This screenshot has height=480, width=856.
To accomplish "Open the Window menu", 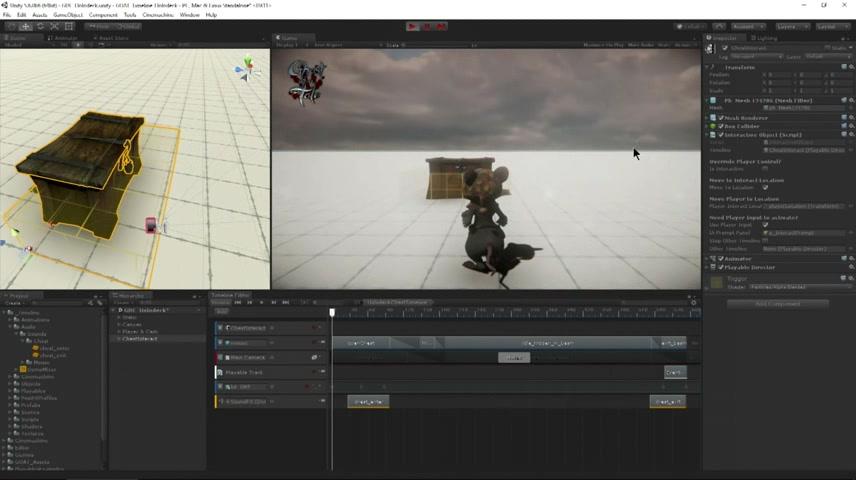I will 189,15.
